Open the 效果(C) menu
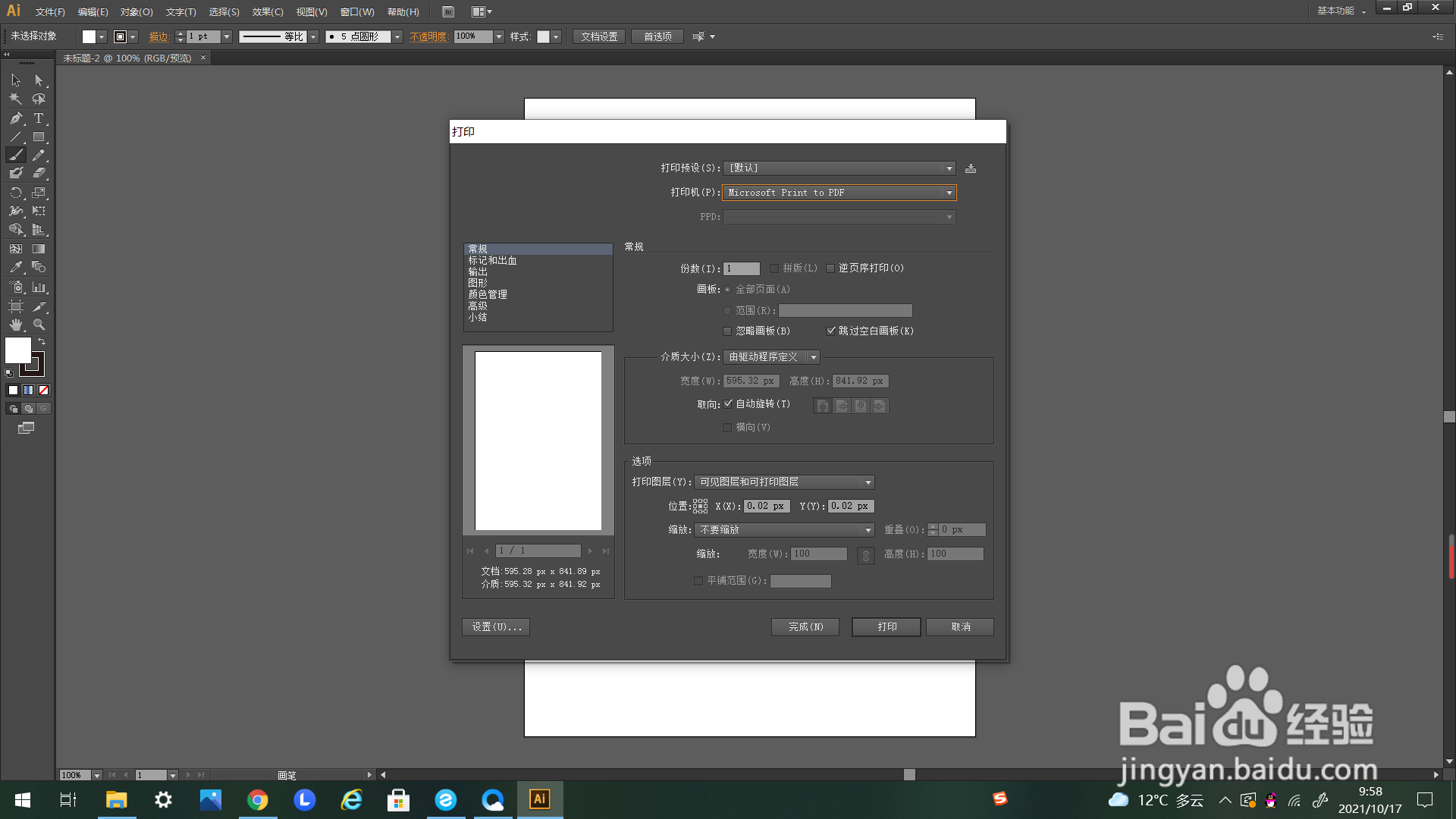Image resolution: width=1456 pixels, height=819 pixels. coord(267,12)
